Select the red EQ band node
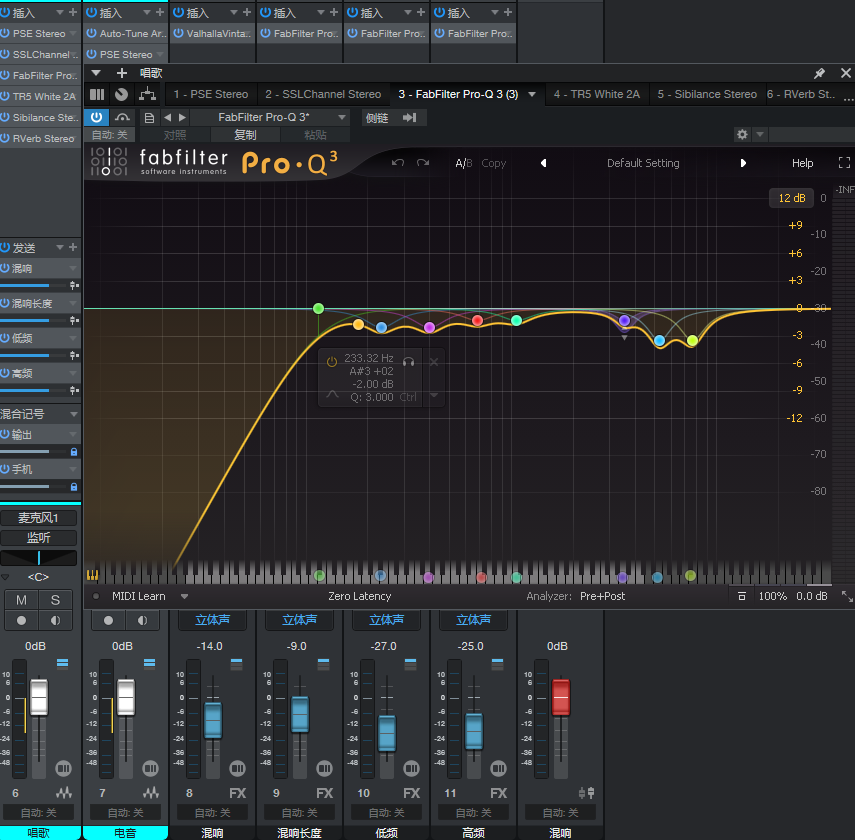The width and height of the screenshot is (855, 840). [477, 320]
